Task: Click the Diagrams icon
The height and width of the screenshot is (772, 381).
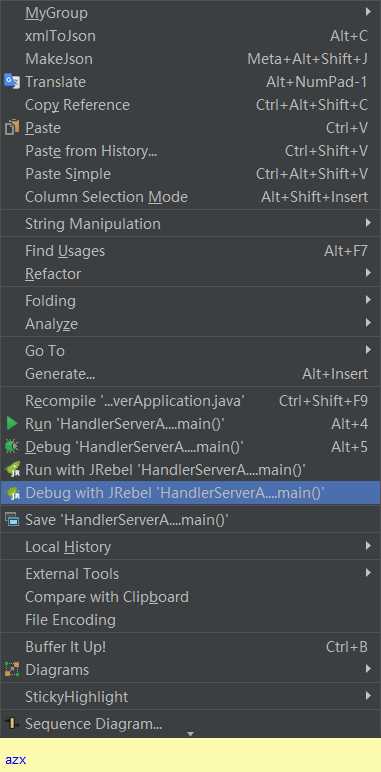Action: [x=12, y=670]
